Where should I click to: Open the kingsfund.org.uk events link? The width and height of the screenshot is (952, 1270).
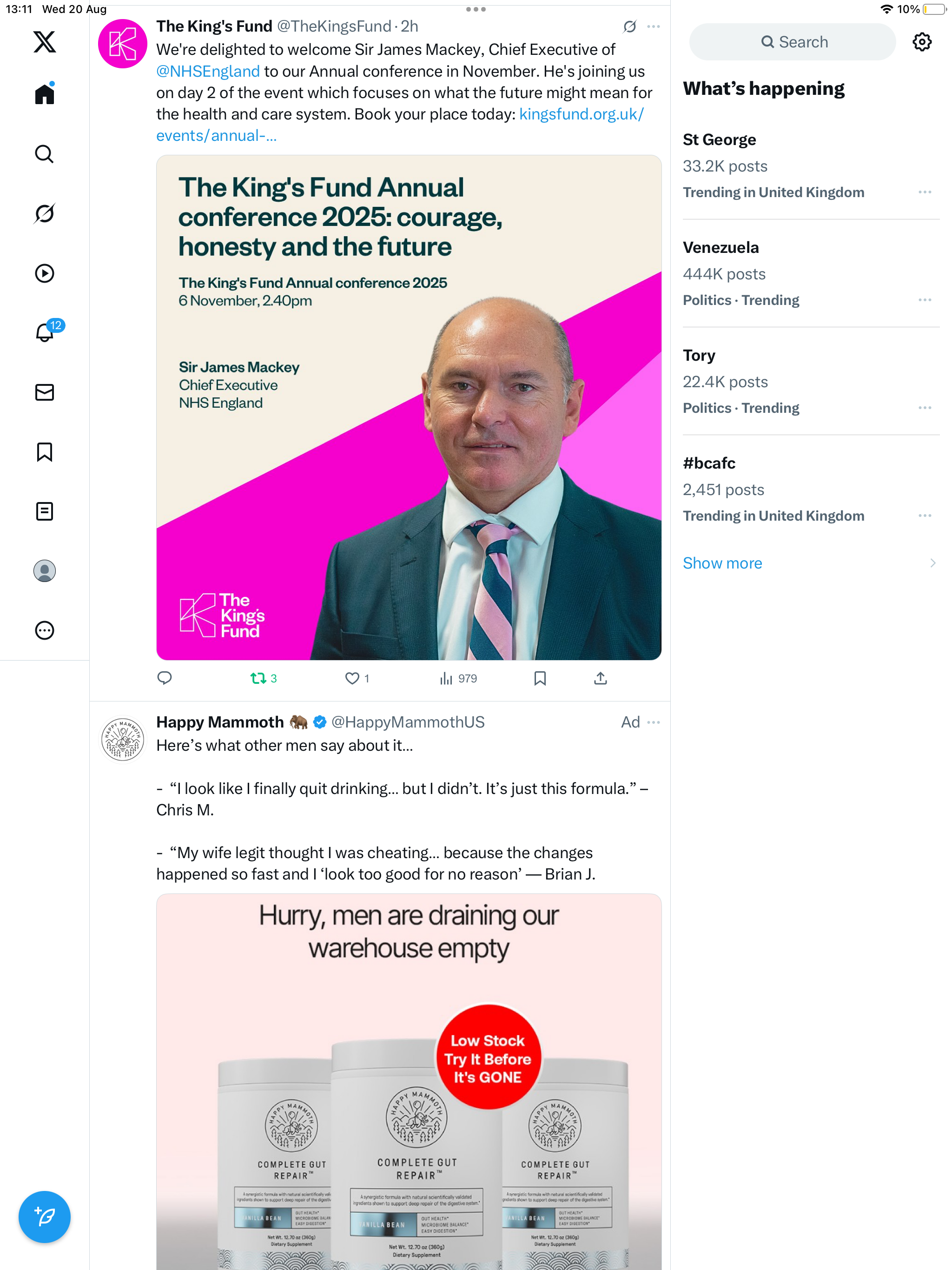coord(581,114)
